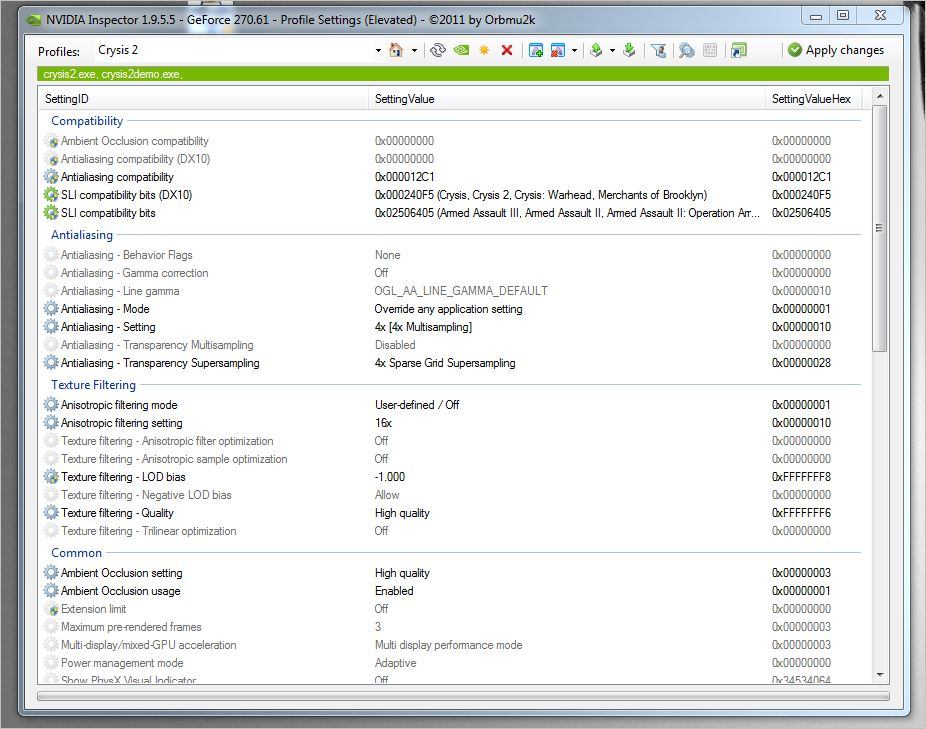
Task: Click value OGL_AA_LINE_GAMMA_DEFAULT
Action: click(x=461, y=291)
